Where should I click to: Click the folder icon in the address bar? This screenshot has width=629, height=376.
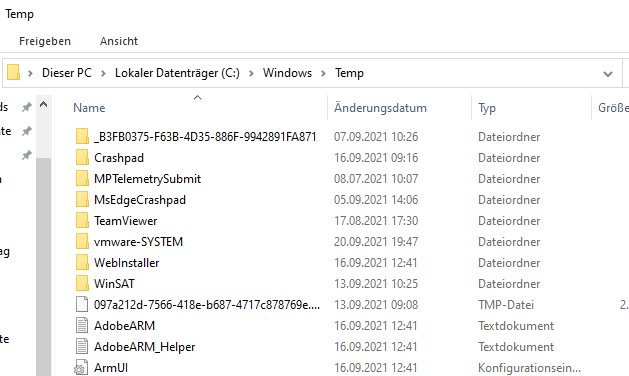click(14, 73)
